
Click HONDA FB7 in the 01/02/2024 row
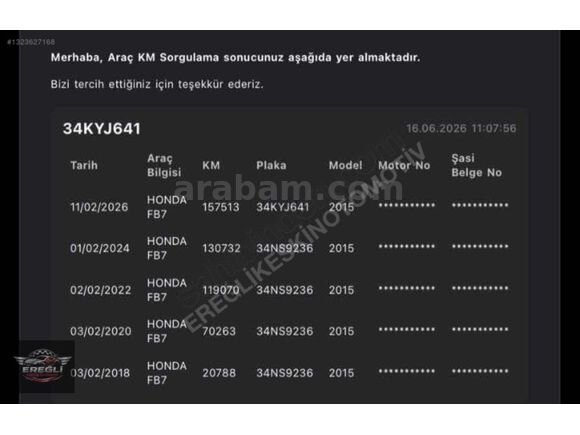coord(167,248)
